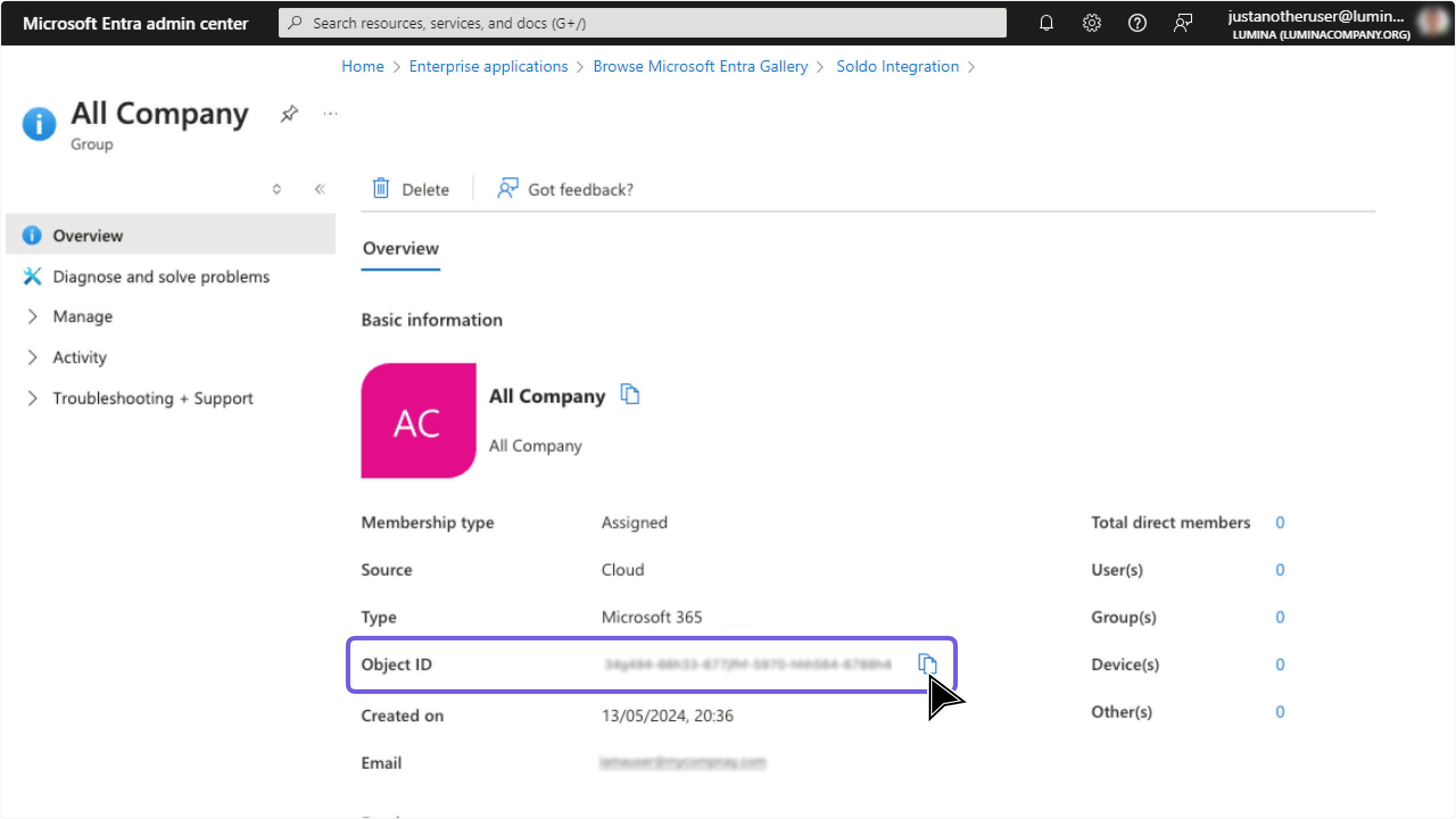Select the blurred Object ID value
Viewport: 1456px width, 819px height.
(748, 664)
